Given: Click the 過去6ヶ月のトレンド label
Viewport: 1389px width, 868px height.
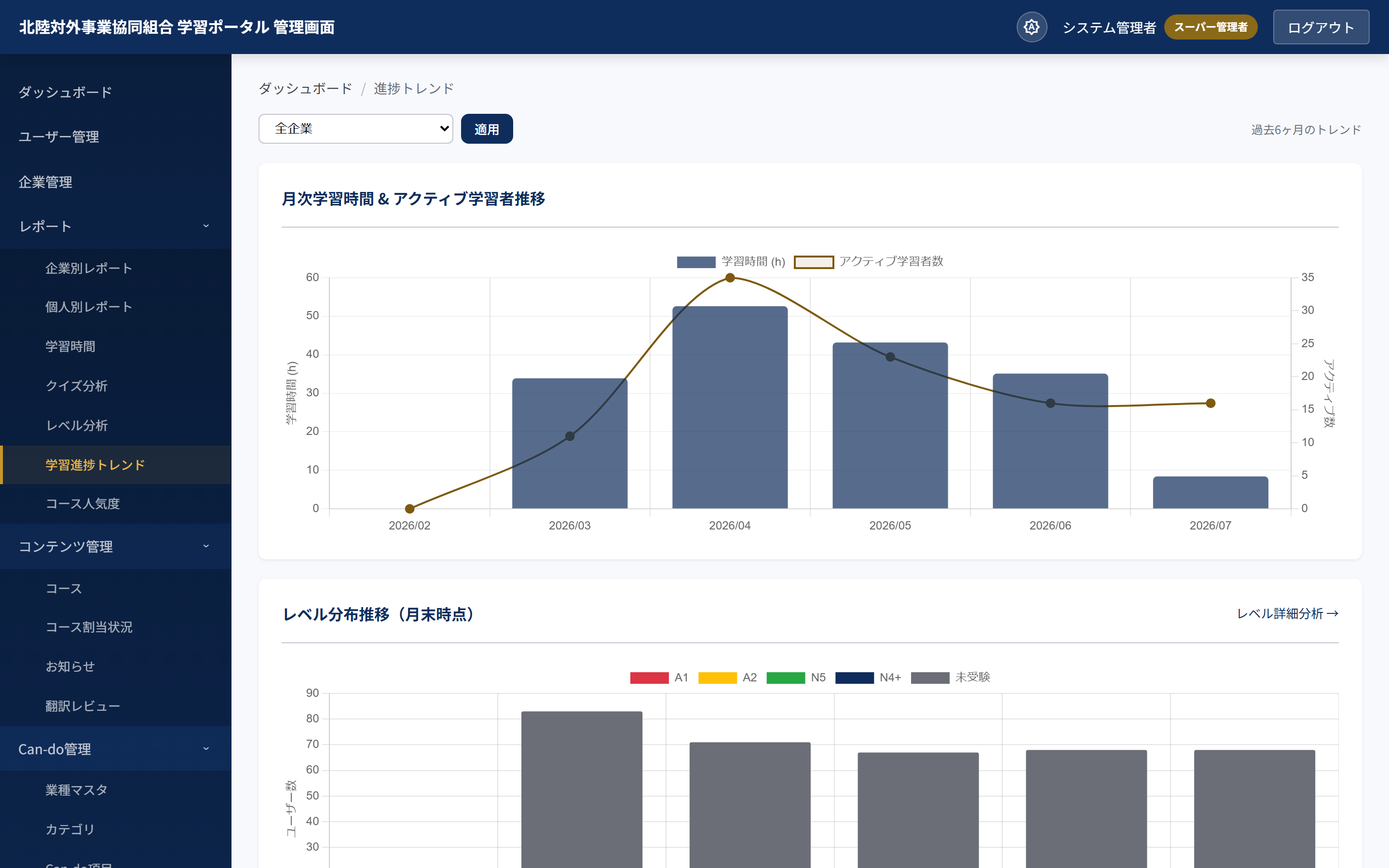Looking at the screenshot, I should click(x=1306, y=130).
